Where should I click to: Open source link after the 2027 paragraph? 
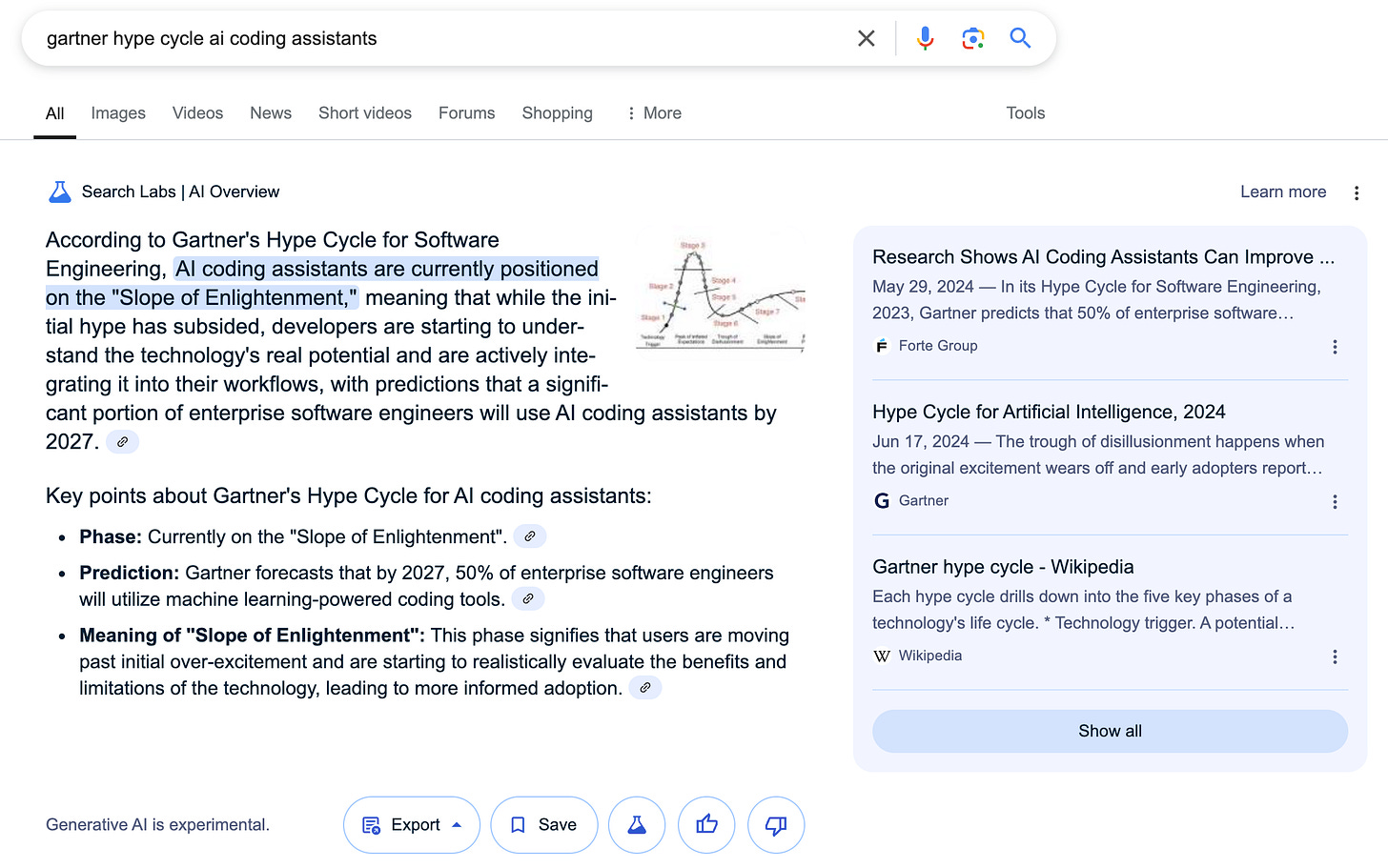[x=122, y=442]
